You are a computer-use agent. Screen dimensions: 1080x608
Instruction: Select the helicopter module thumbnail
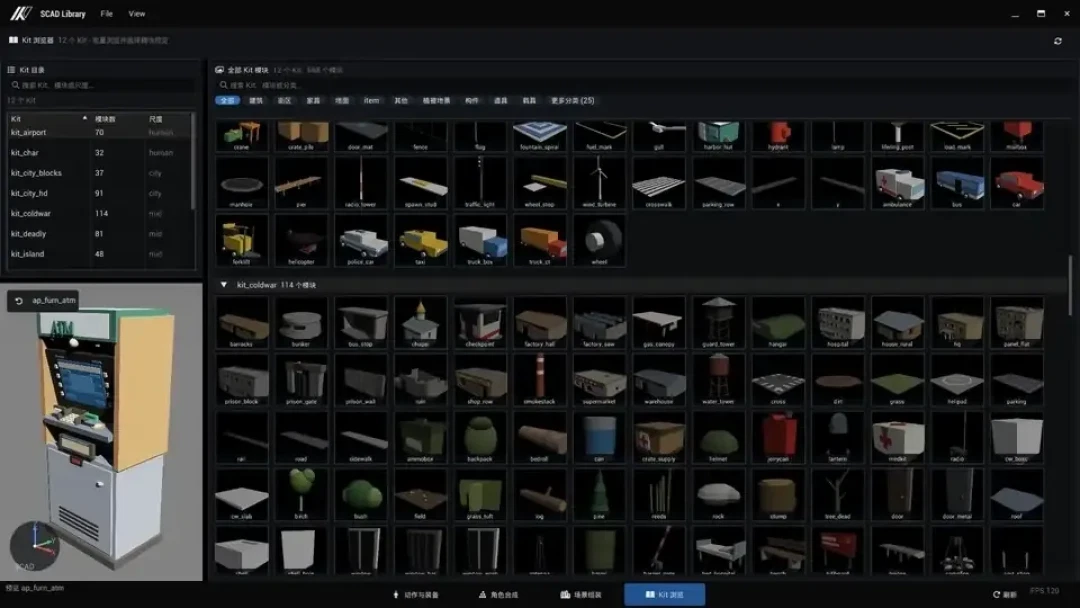pos(301,240)
